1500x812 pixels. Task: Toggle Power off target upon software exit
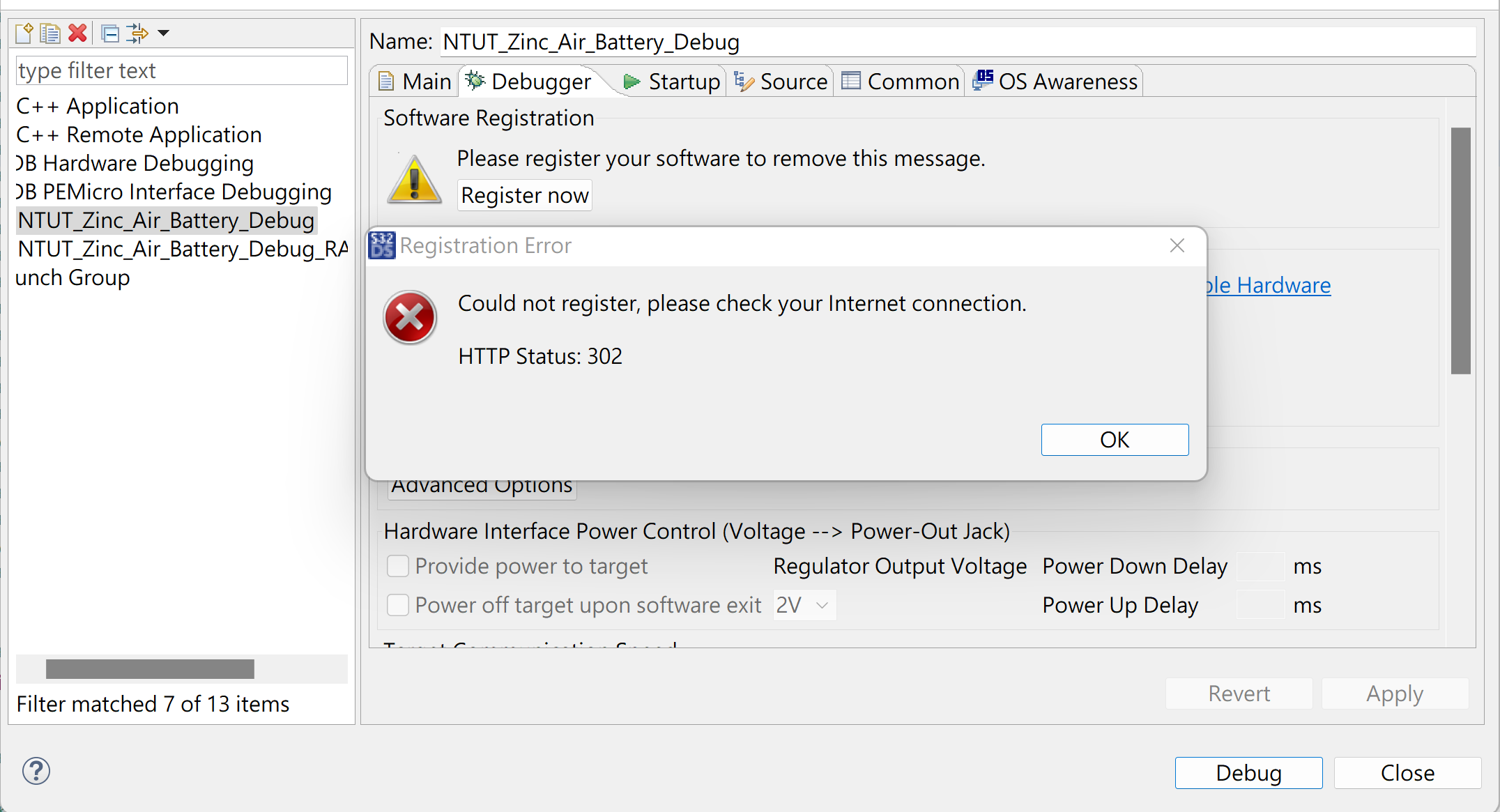398,605
